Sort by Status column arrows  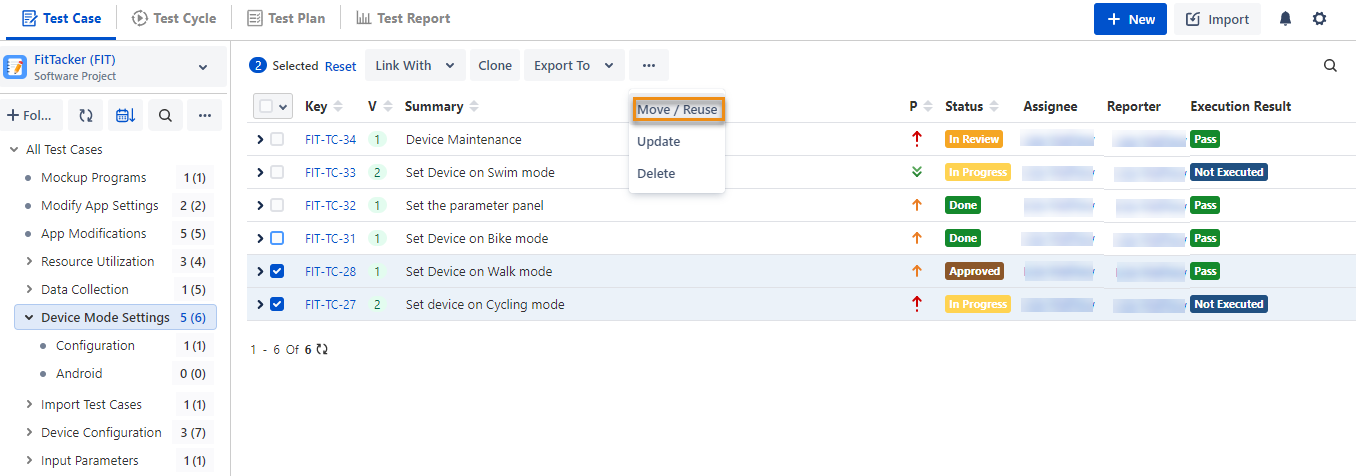(x=994, y=106)
